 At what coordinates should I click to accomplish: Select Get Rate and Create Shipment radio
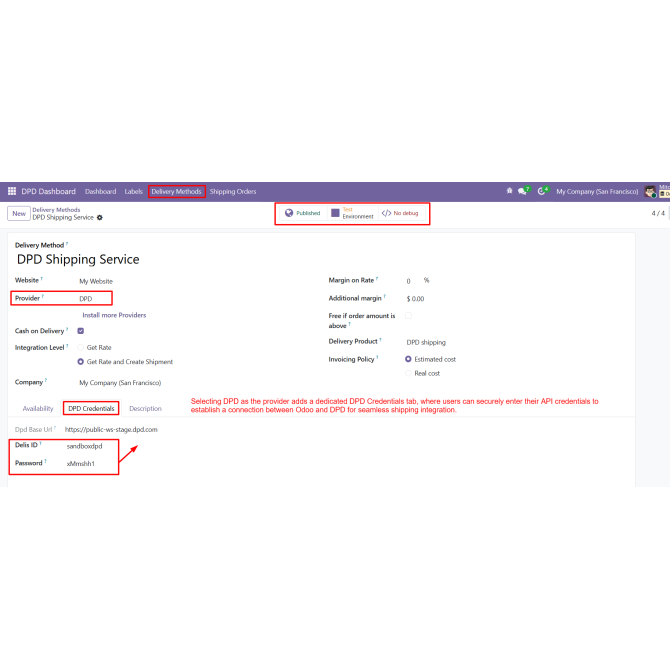point(80,361)
